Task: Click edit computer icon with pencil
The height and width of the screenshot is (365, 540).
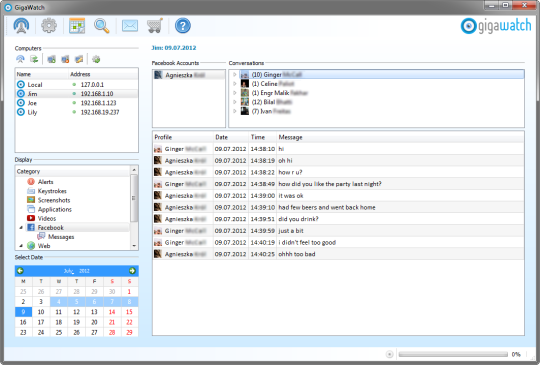Action: (79, 59)
